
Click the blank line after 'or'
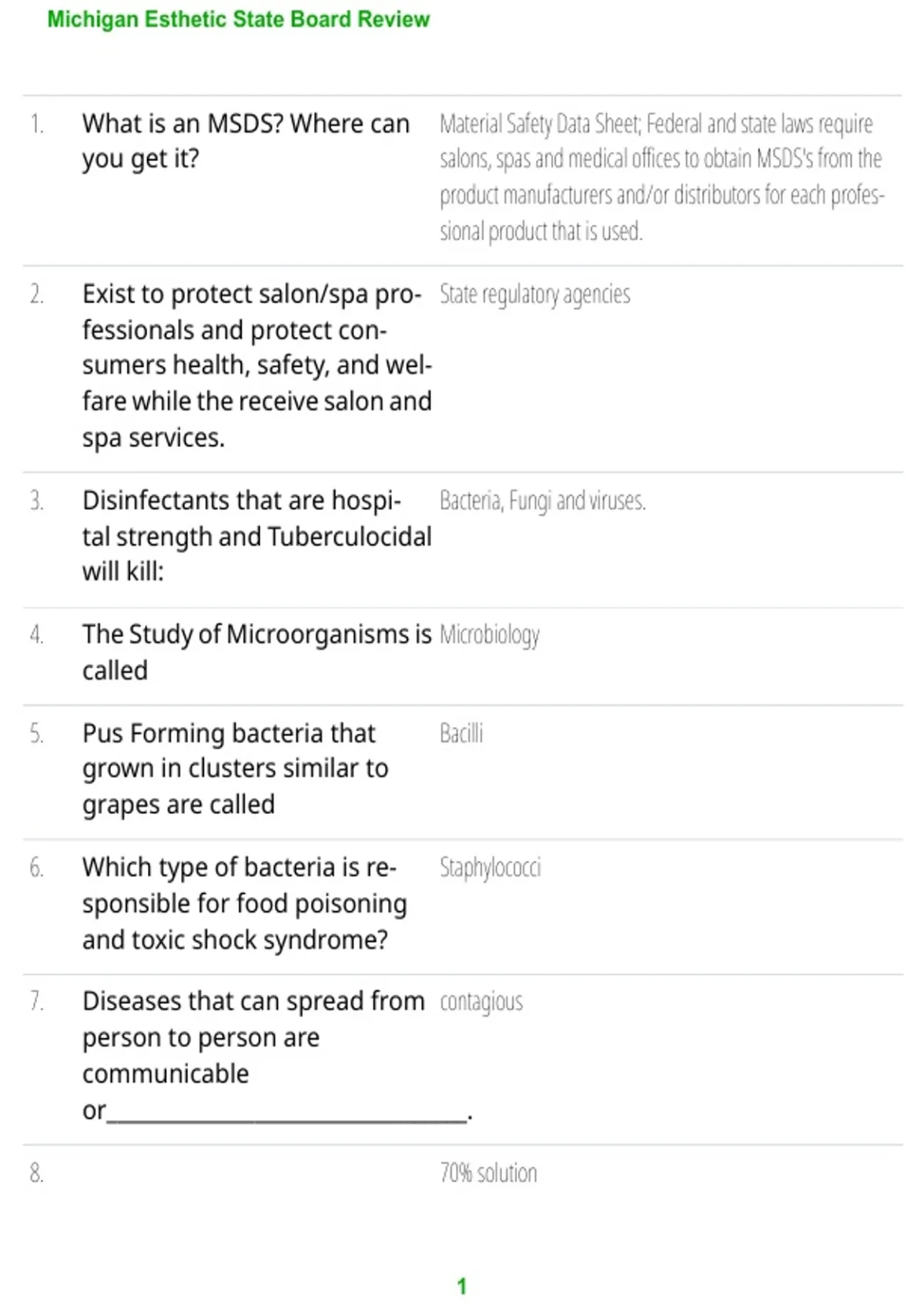286,1115
